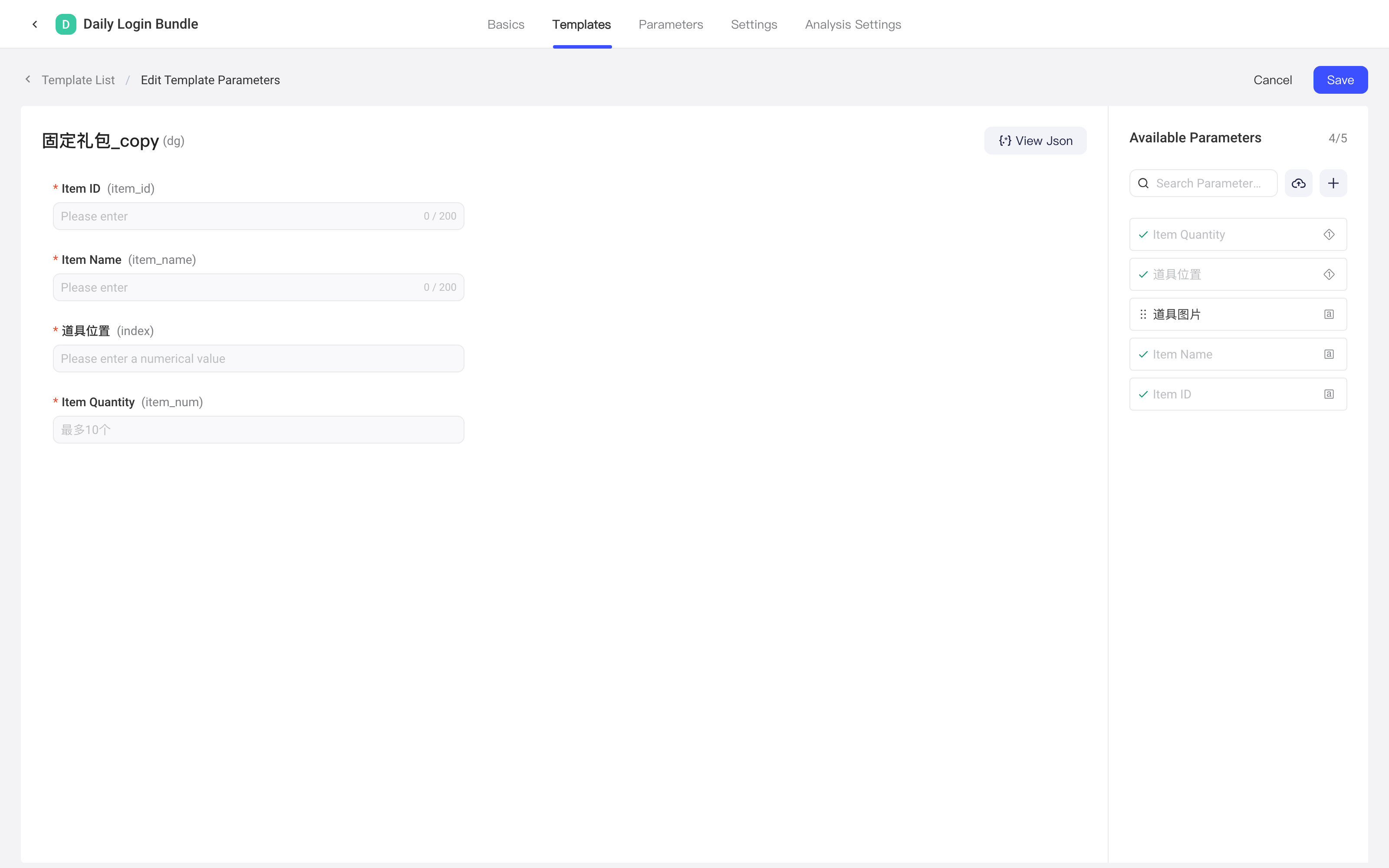
Task: Open the Basics tab
Action: click(506, 24)
